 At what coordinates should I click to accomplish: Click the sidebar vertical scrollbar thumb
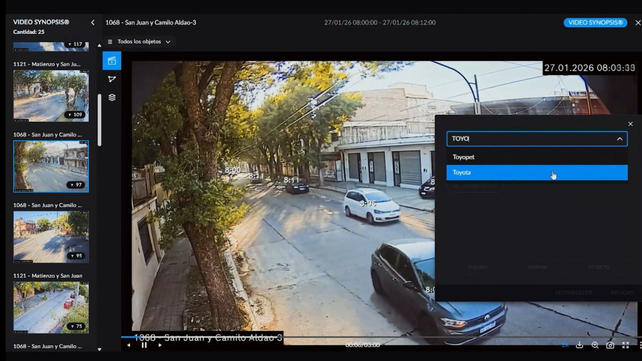[99, 120]
